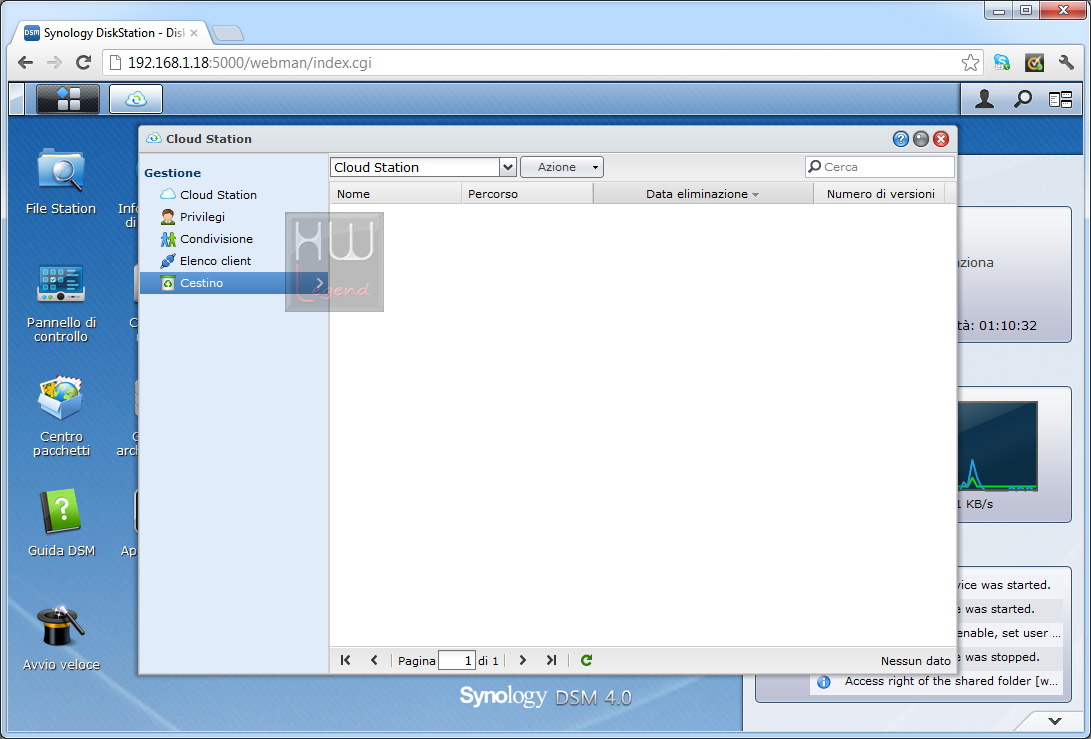This screenshot has width=1091, height=739.
Task: Open File Station desktop icon
Action: [61, 181]
